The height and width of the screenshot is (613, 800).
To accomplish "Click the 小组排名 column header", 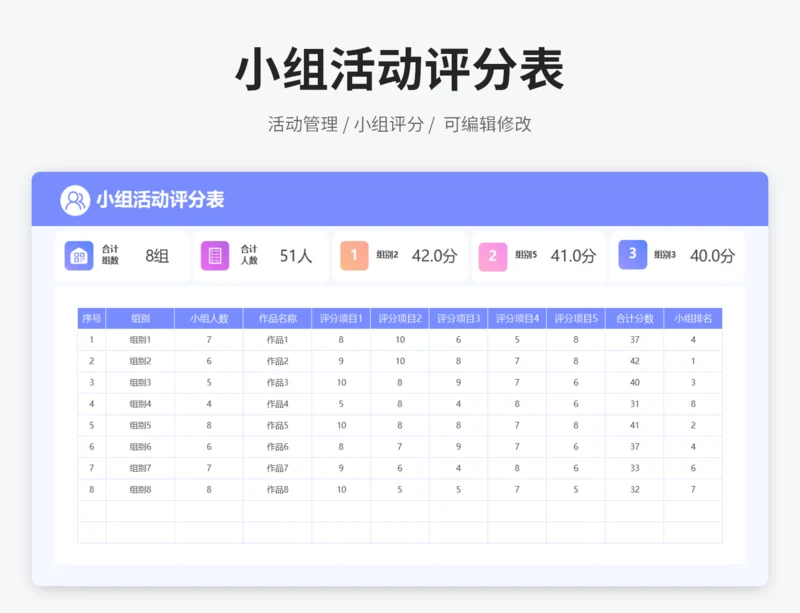I will [693, 318].
